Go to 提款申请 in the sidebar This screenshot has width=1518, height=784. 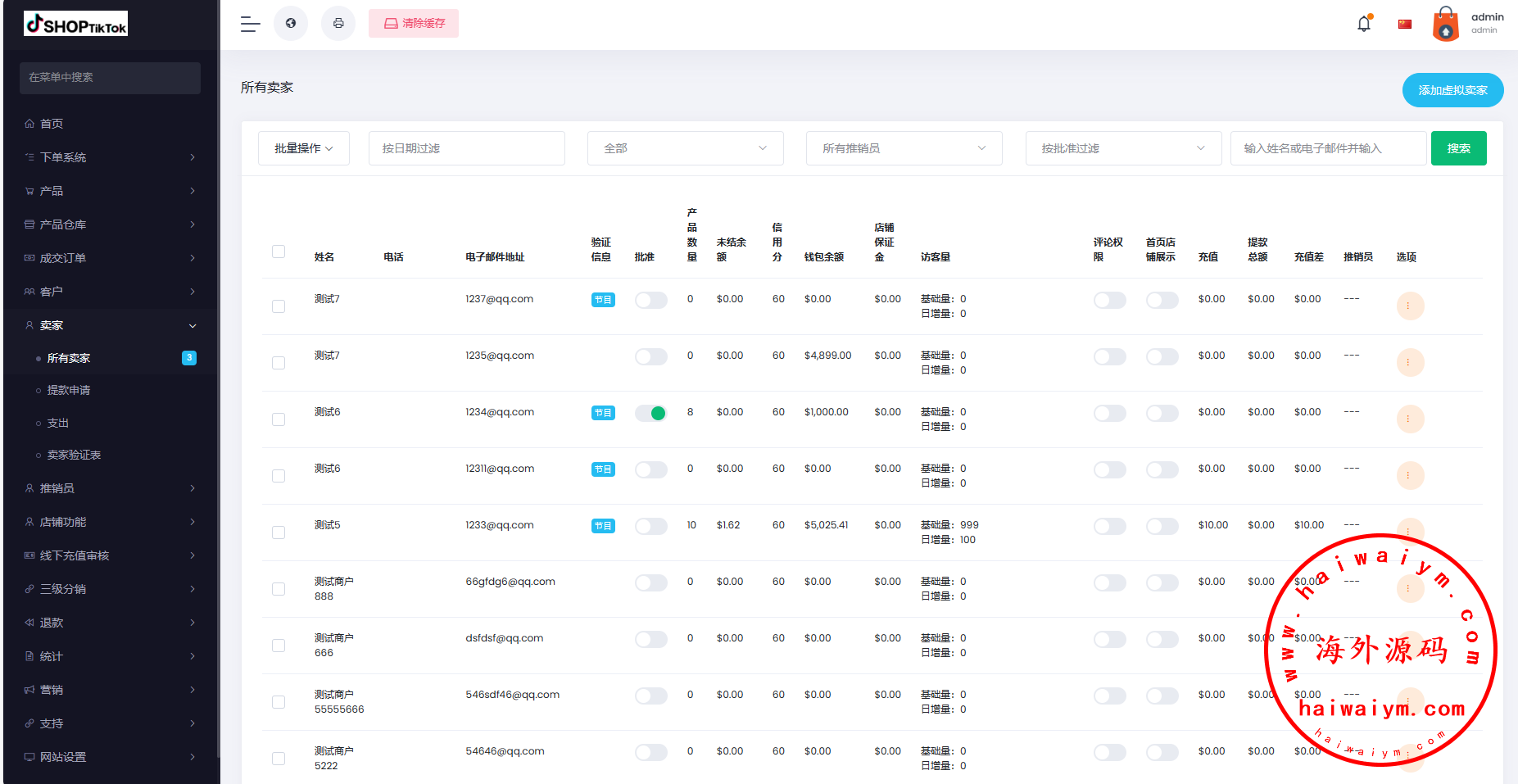point(69,391)
